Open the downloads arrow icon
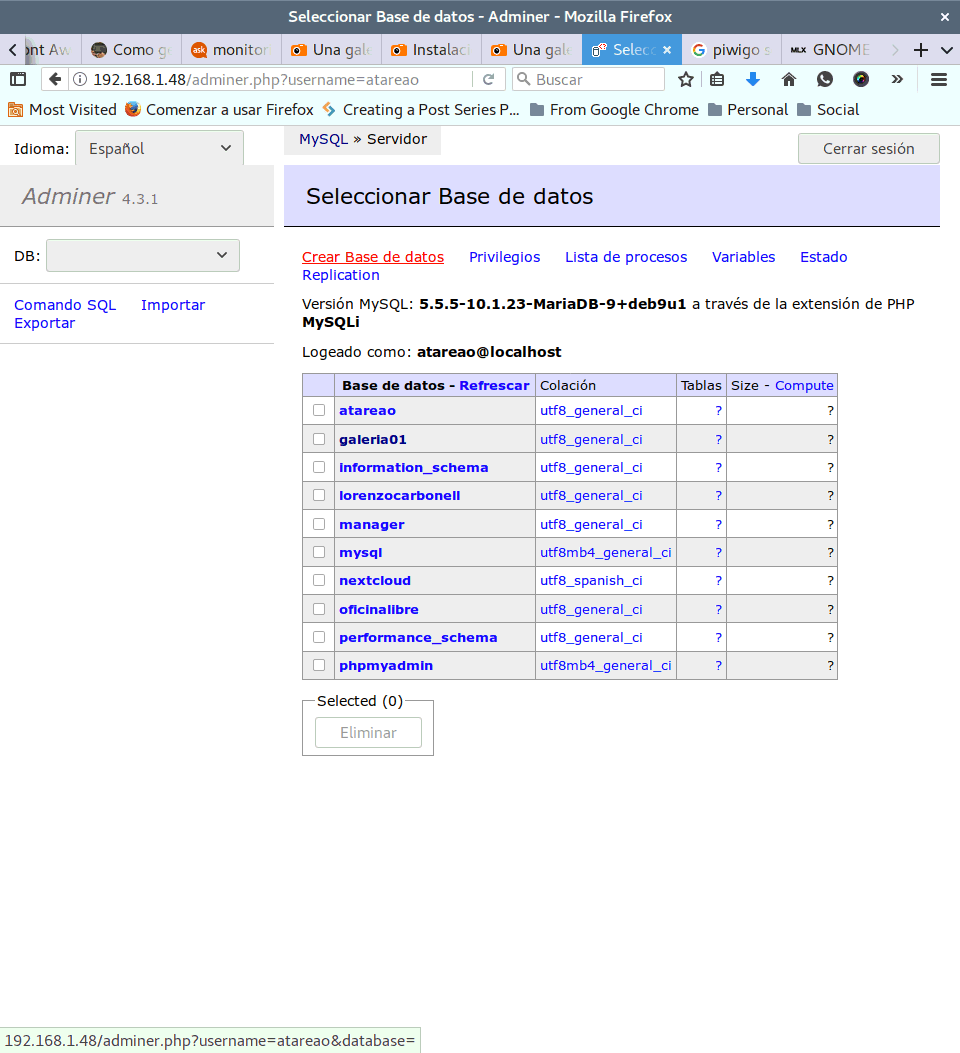960x1053 pixels. (x=753, y=79)
